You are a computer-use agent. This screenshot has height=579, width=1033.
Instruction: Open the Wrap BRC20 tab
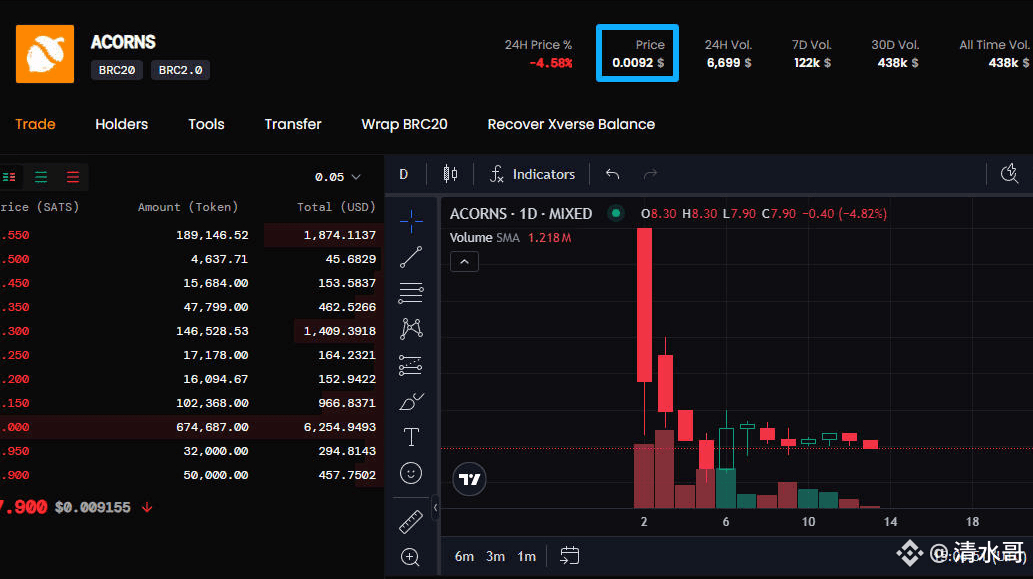(404, 124)
